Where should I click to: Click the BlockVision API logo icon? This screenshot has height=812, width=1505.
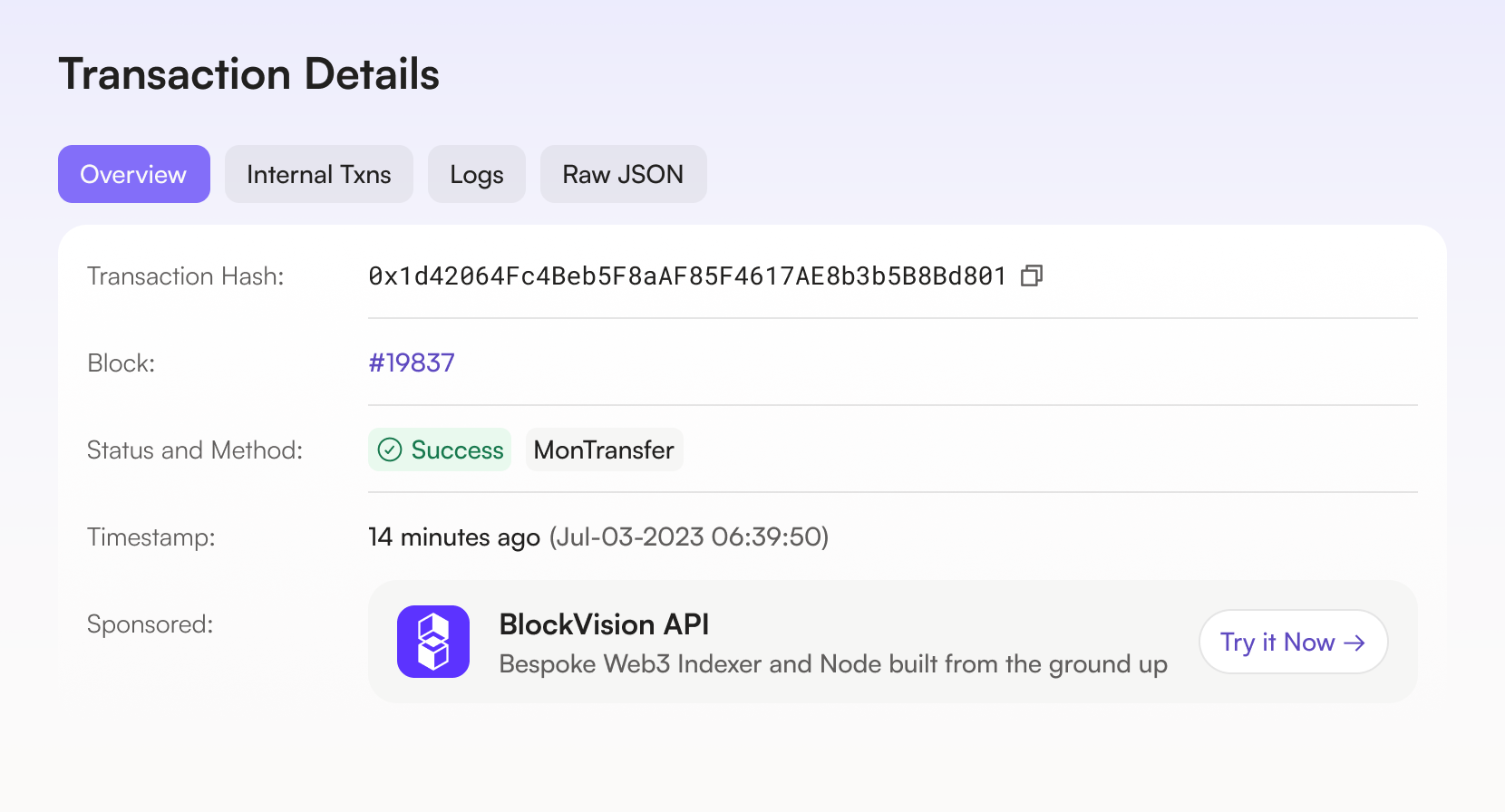point(433,642)
